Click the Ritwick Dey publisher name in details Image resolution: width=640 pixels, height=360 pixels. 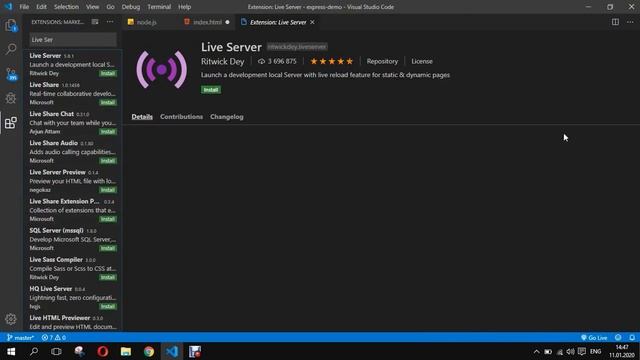tap(222, 62)
